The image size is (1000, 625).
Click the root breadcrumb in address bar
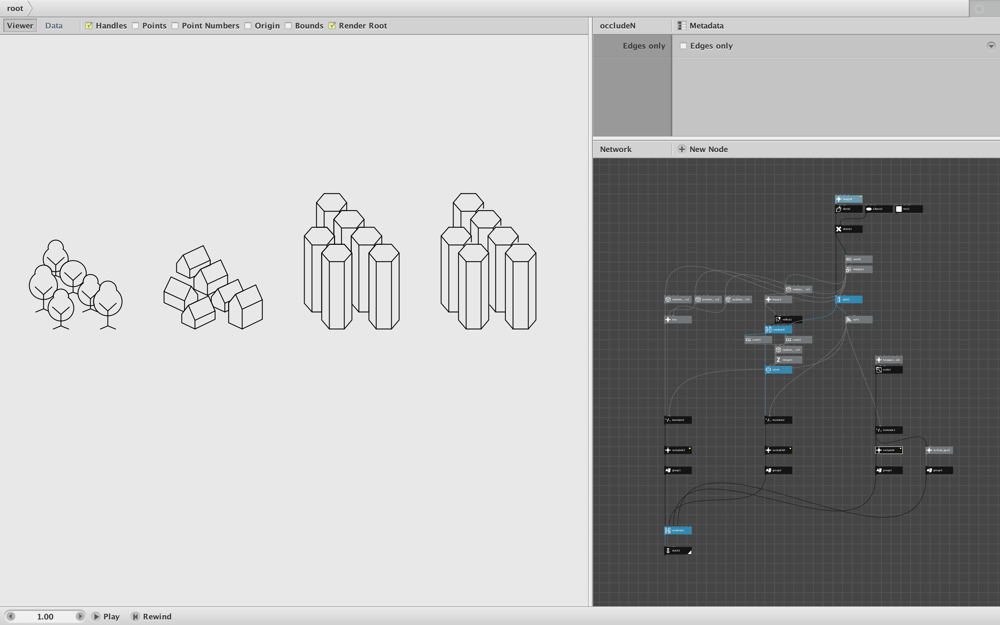point(15,8)
